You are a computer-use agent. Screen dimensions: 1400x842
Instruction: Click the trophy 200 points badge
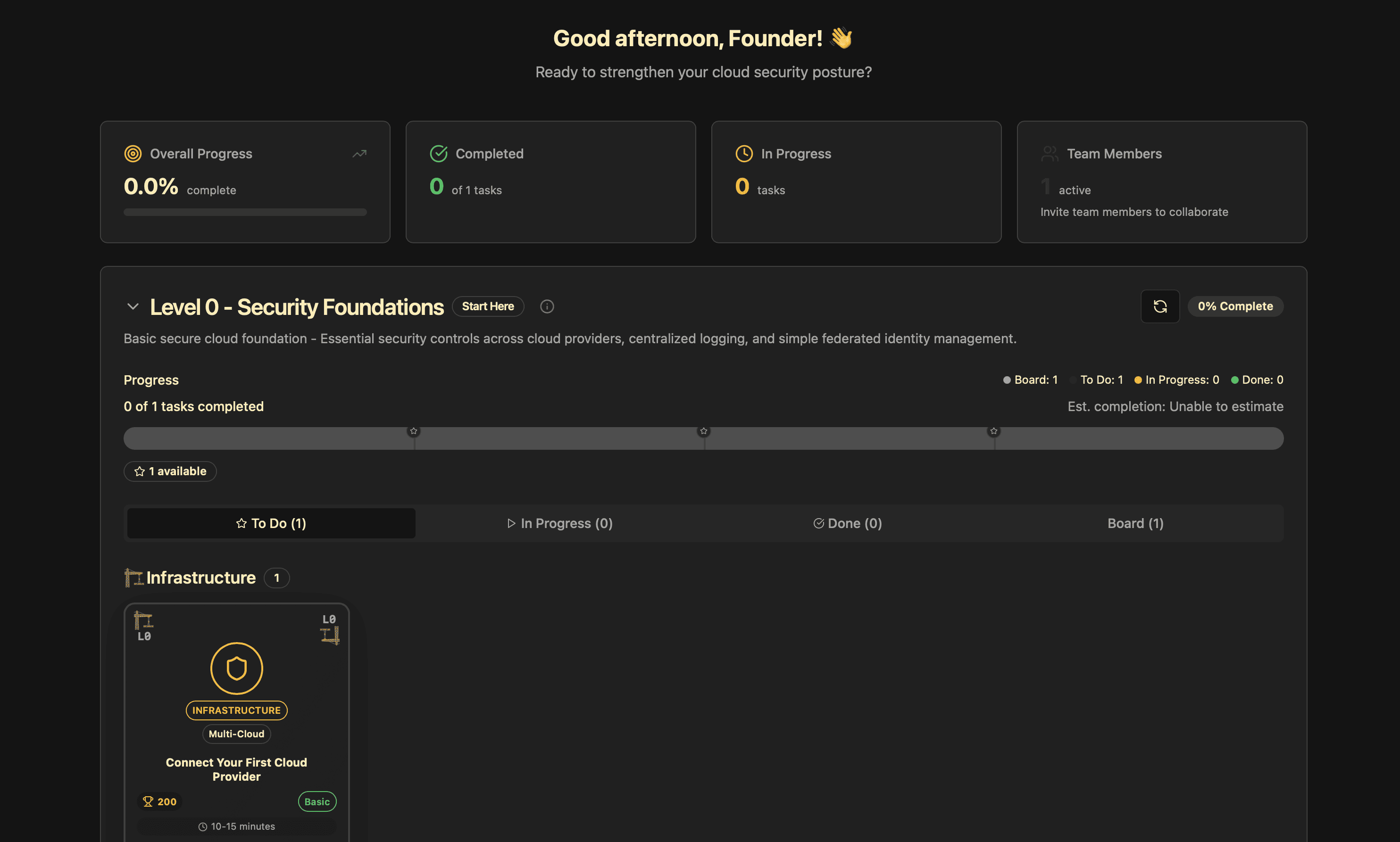[159, 801]
